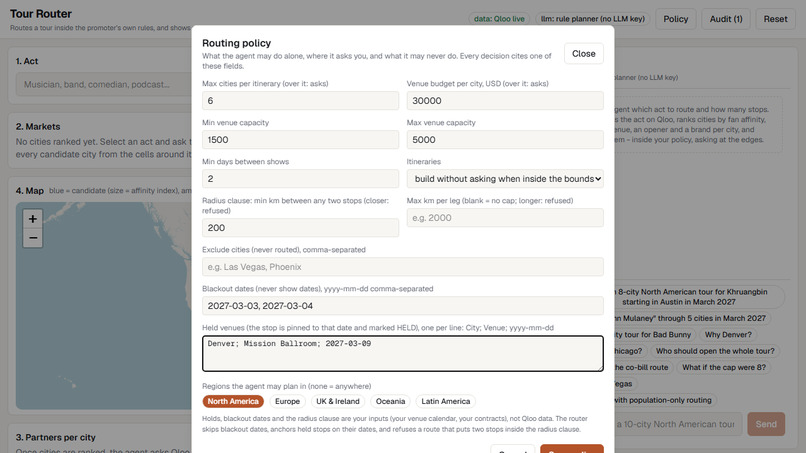
Task: Zoom out of the map with minus
Action: [32, 238]
